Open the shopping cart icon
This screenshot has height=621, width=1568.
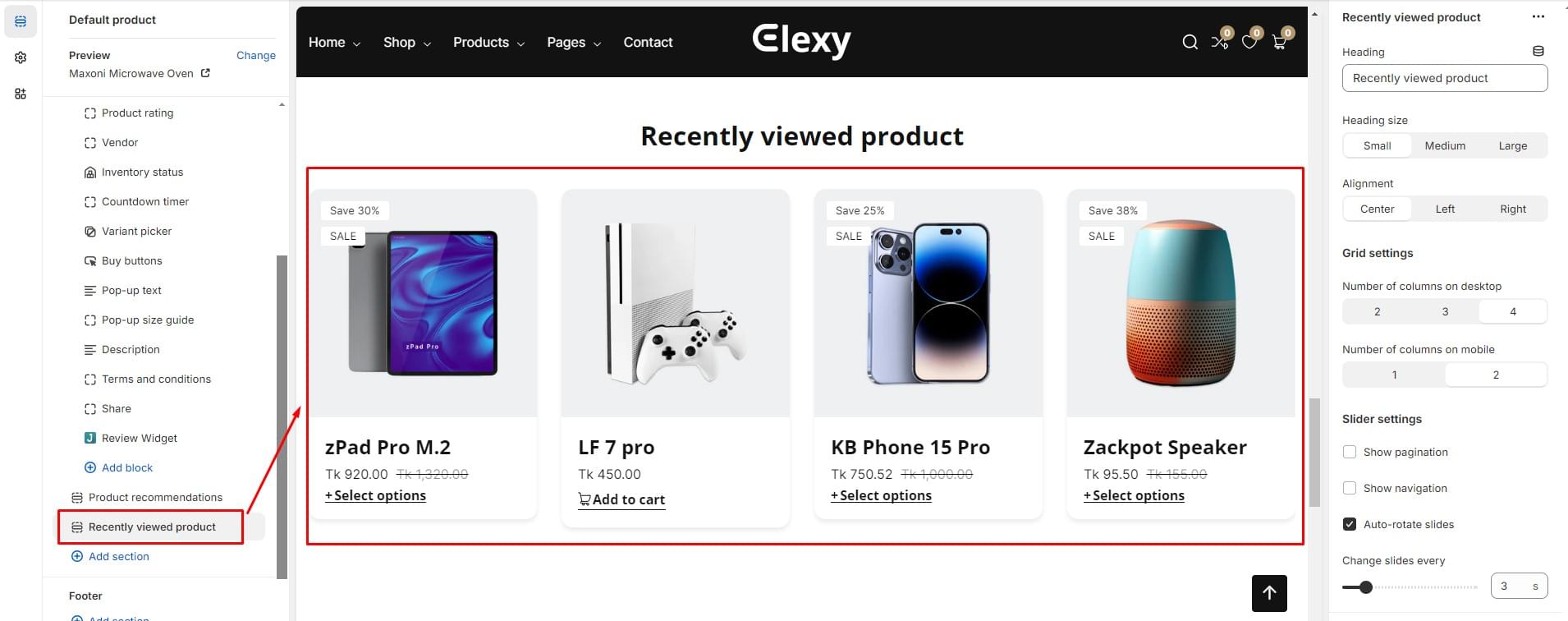point(1279,42)
